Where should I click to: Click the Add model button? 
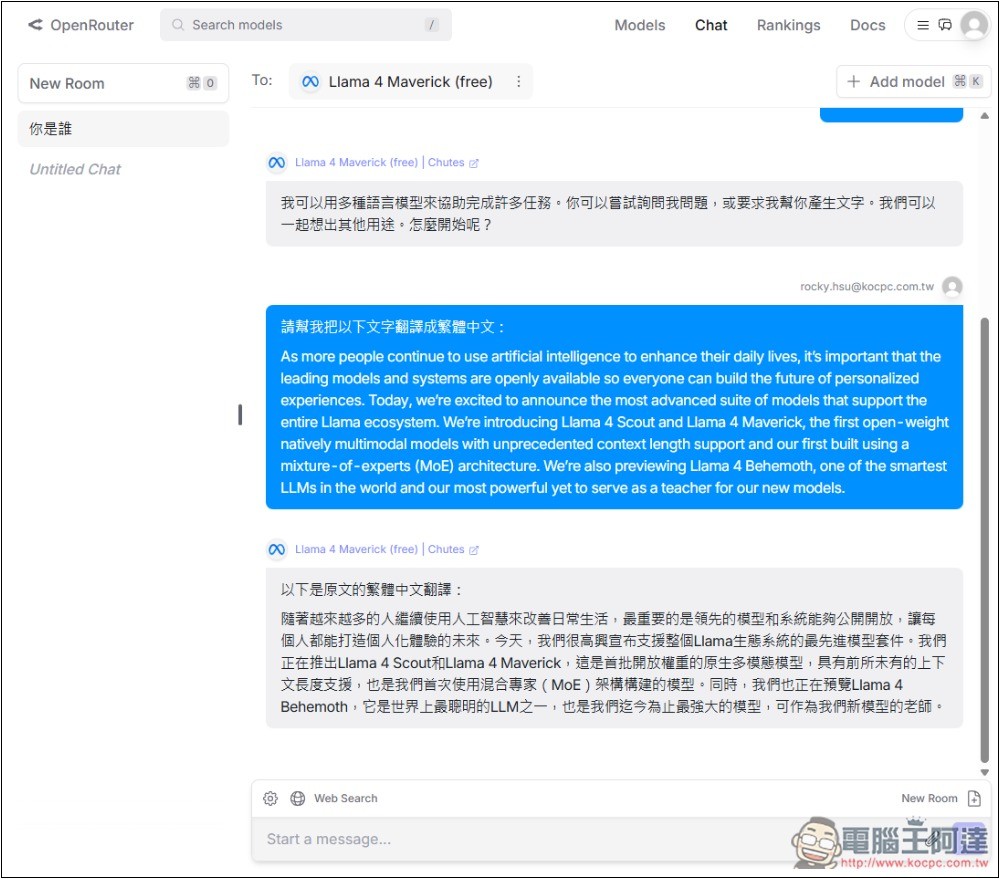(x=913, y=82)
